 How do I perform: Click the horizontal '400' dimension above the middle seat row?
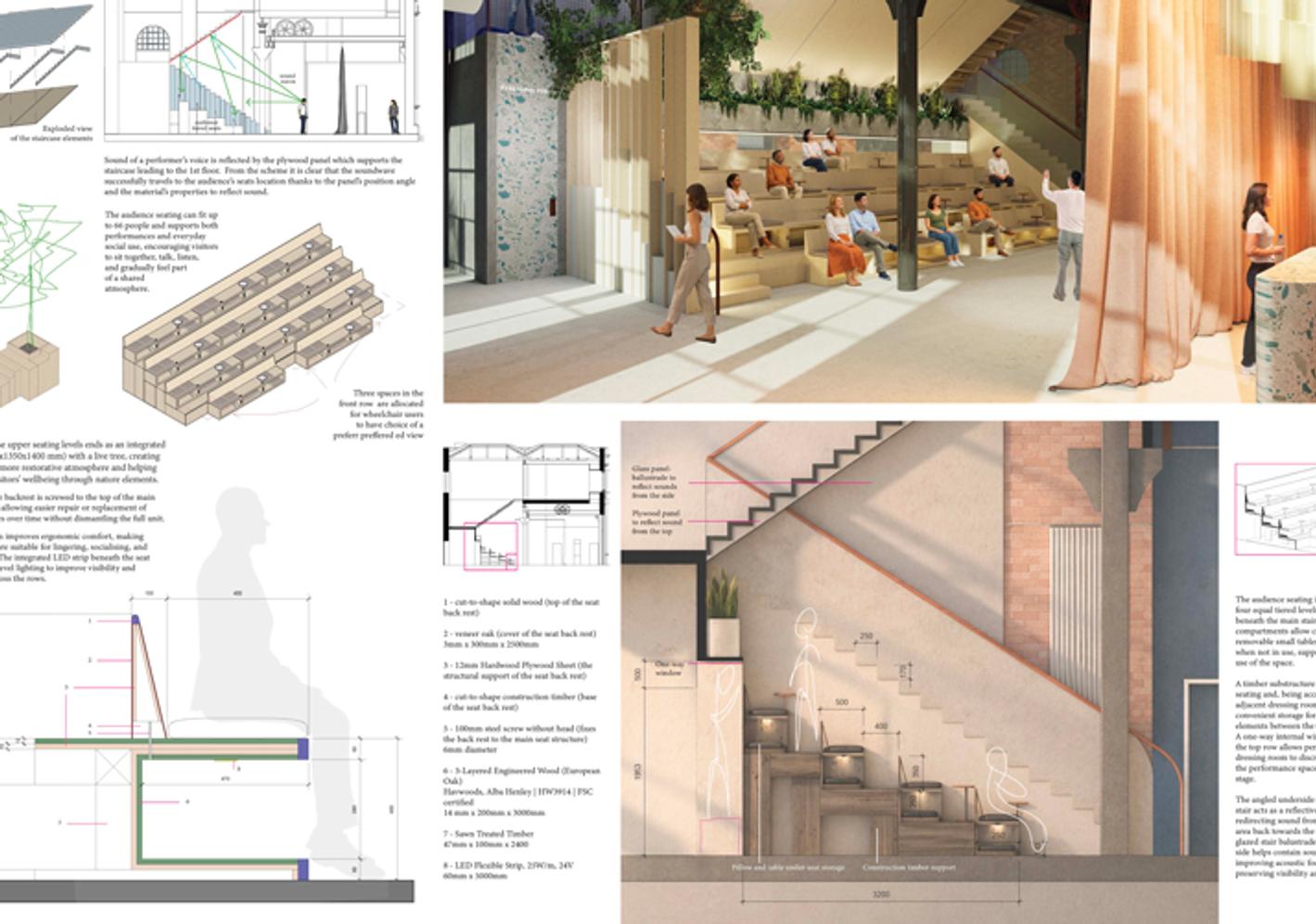881,726
